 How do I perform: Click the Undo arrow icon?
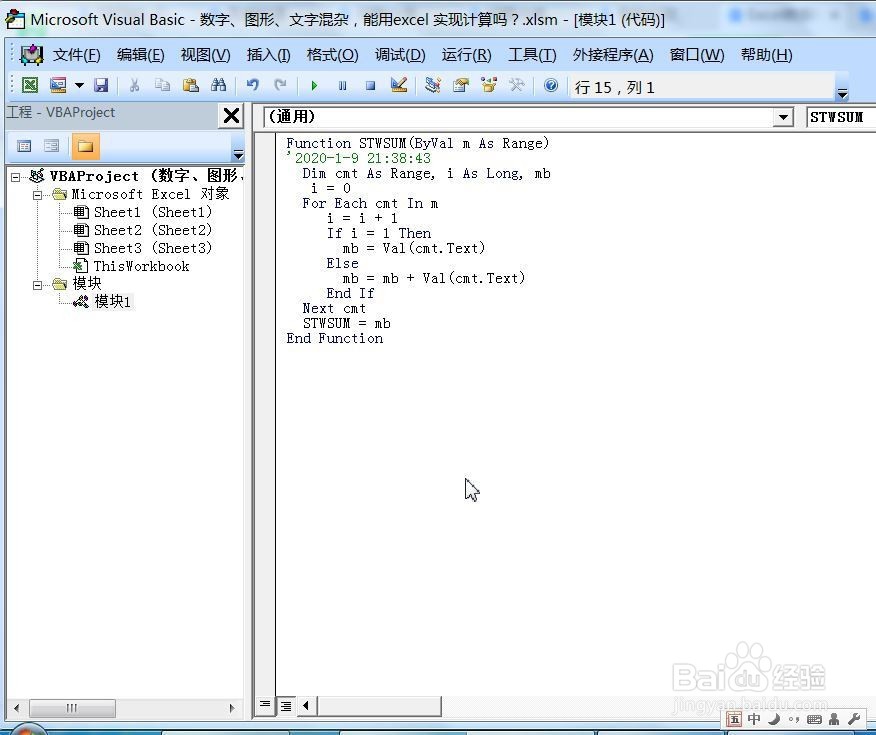click(x=253, y=85)
